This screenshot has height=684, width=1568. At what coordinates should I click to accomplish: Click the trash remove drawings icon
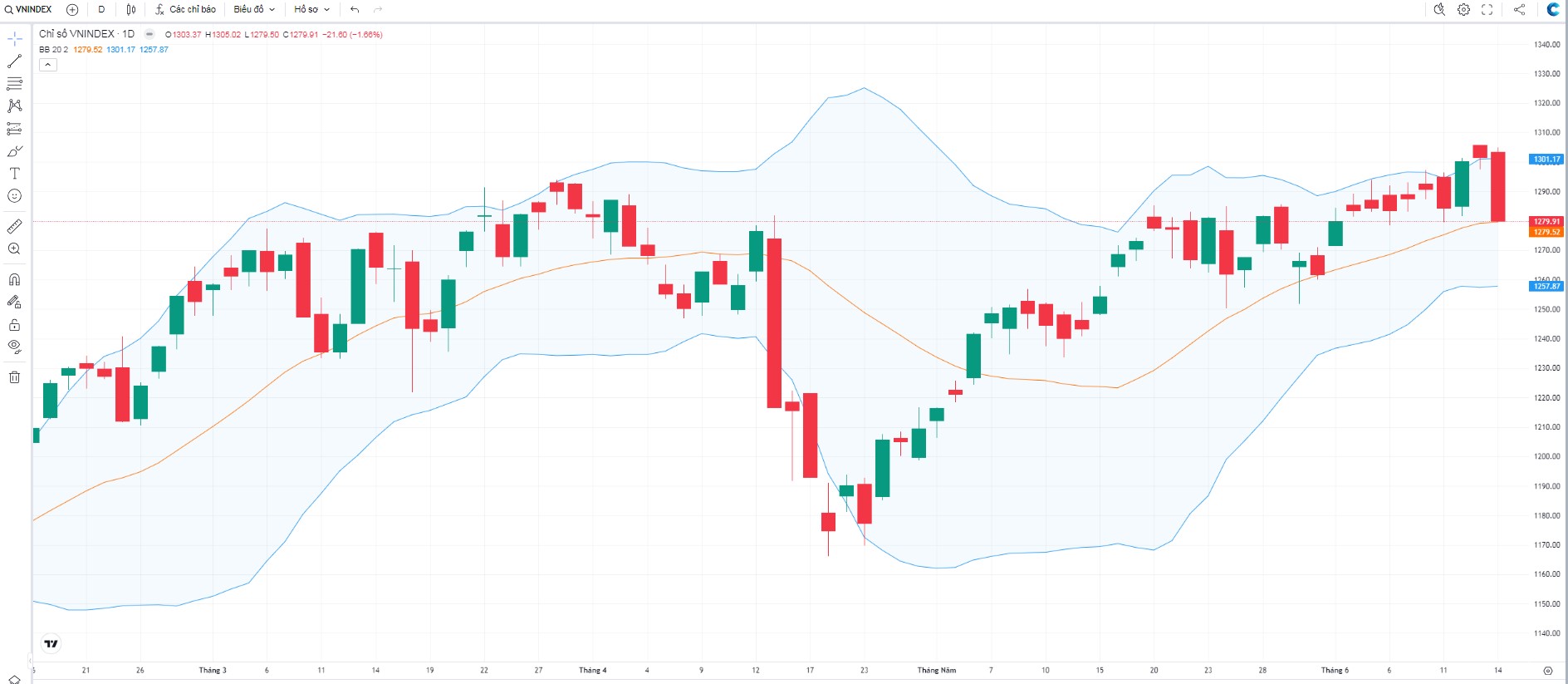pos(14,377)
